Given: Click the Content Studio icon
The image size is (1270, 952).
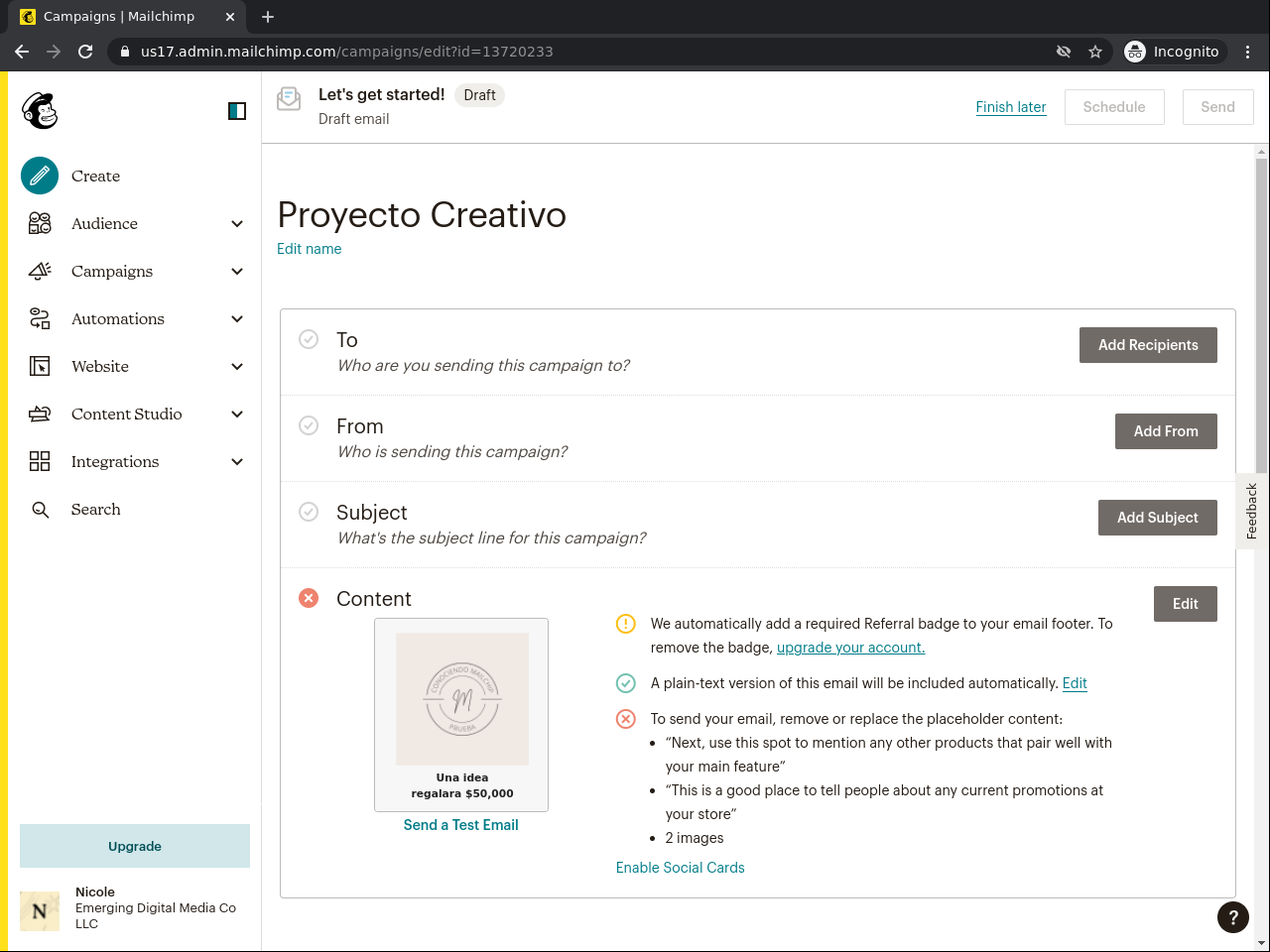Looking at the screenshot, I should (x=40, y=415).
